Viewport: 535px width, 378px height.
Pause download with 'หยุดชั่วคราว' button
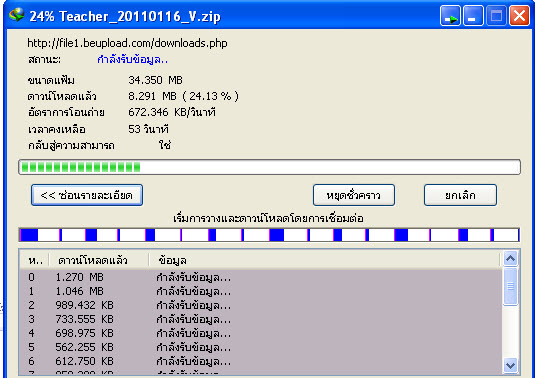(x=354, y=195)
